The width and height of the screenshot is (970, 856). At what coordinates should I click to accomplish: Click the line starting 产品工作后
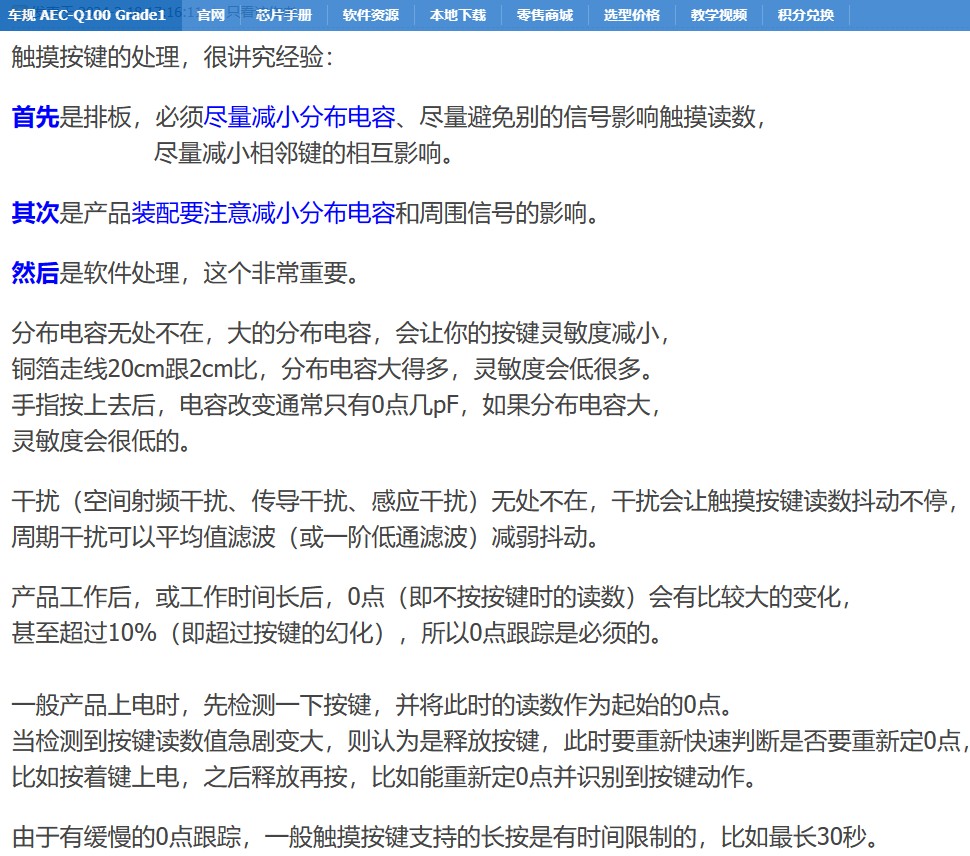(x=431, y=597)
